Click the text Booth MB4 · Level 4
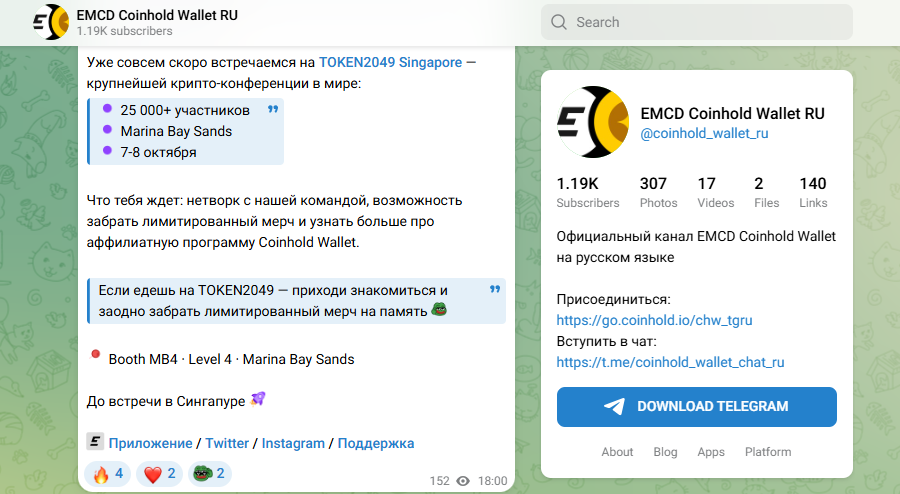Viewport: 900px width, 494px height. [x=170, y=359]
